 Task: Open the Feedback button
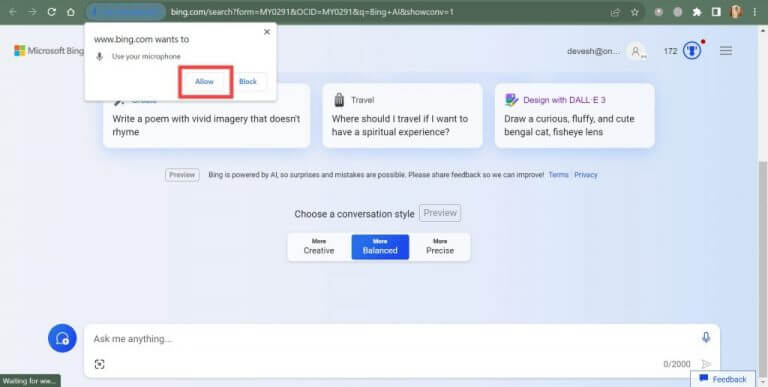(x=723, y=379)
